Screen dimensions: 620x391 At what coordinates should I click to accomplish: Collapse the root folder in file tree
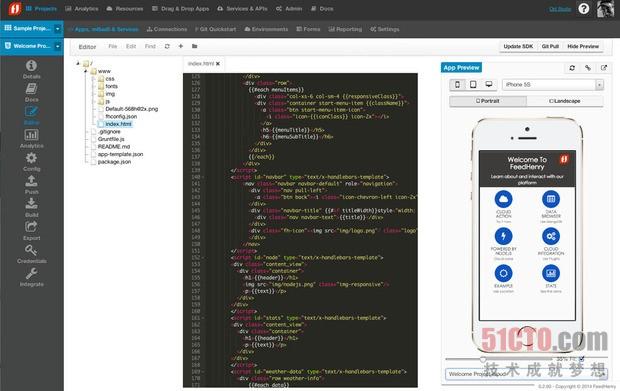click(x=78, y=63)
